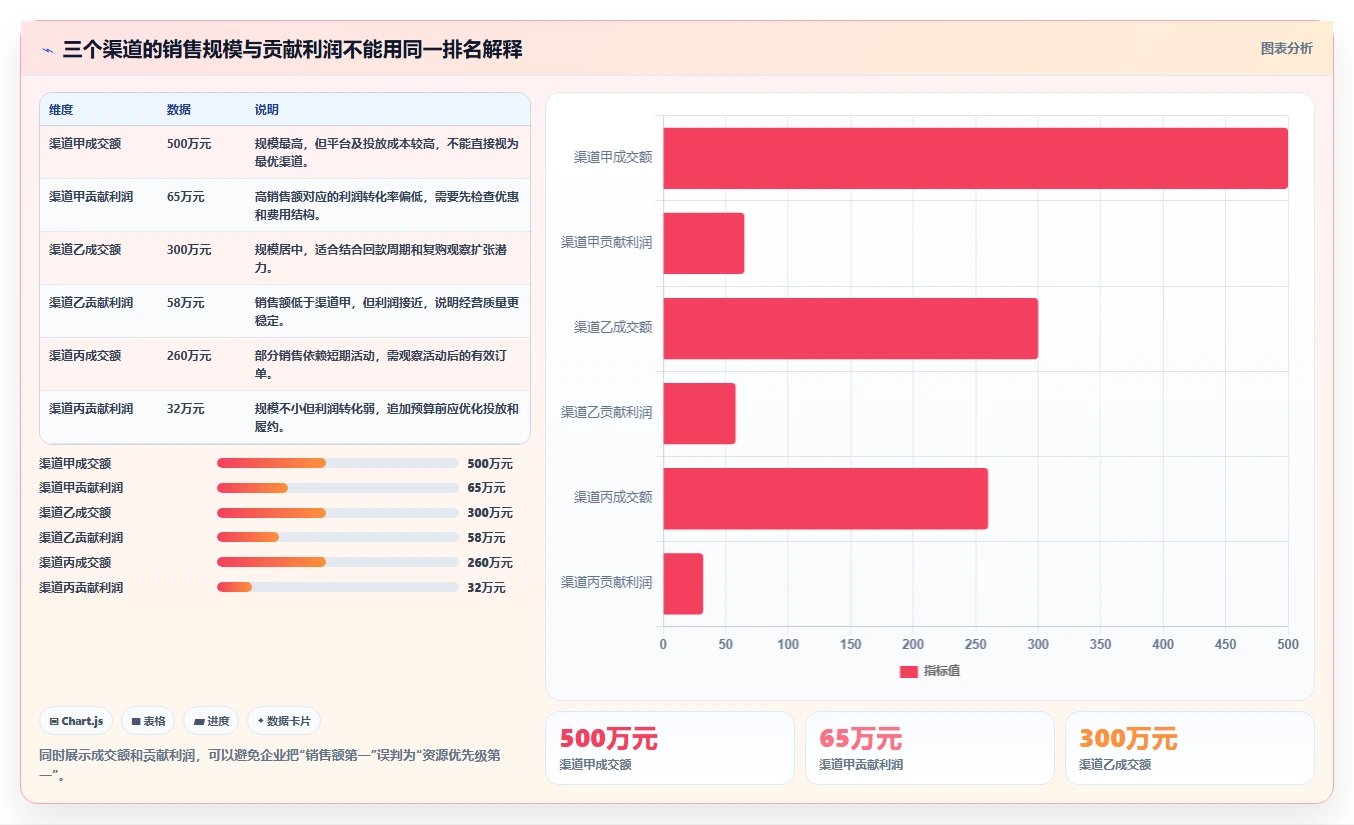This screenshot has width=1354, height=825.
Task: Open the 65万元 渠道甲贡献利润 data card
Action: [x=930, y=748]
